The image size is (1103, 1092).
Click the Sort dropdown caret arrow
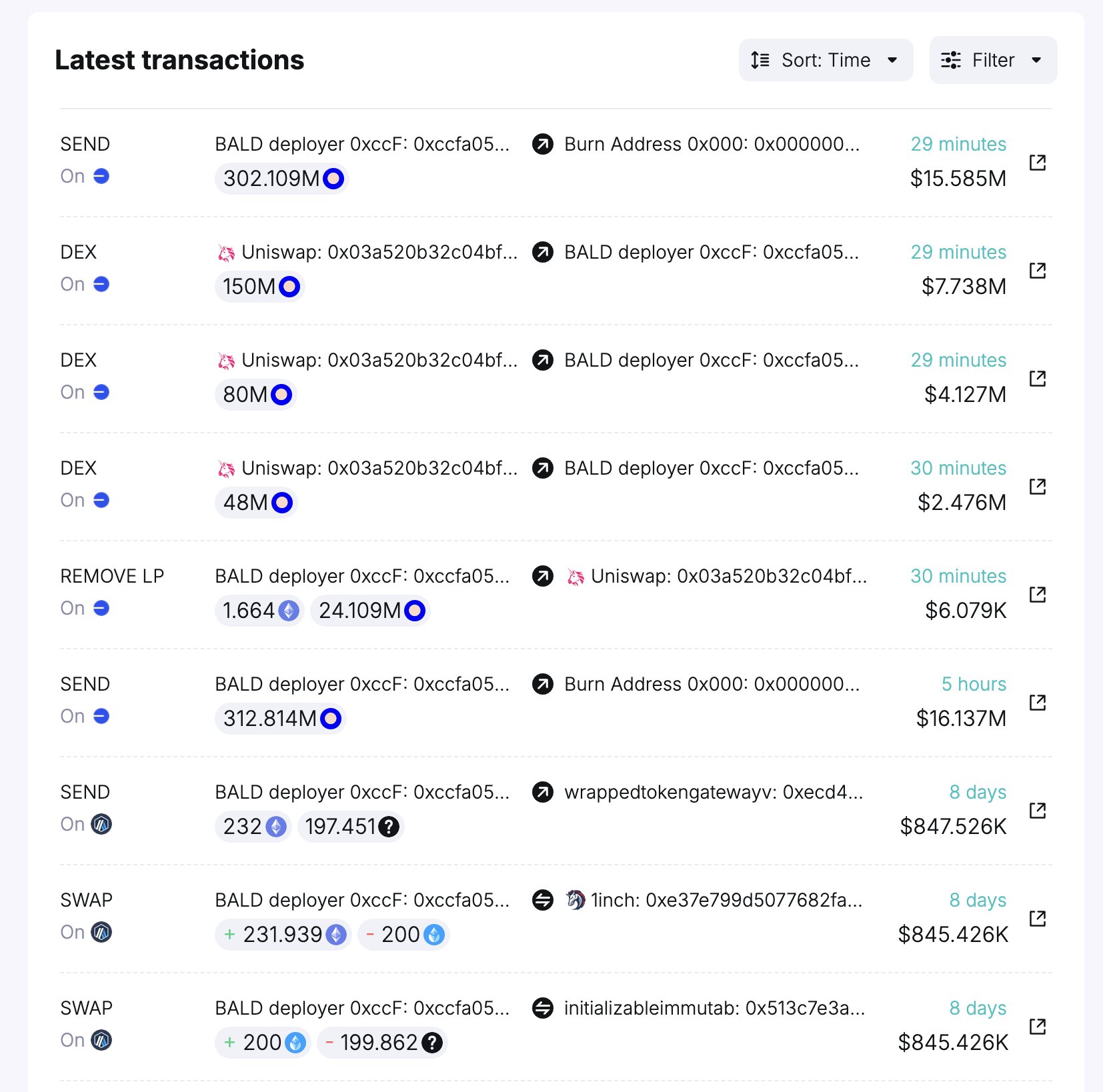coord(892,60)
